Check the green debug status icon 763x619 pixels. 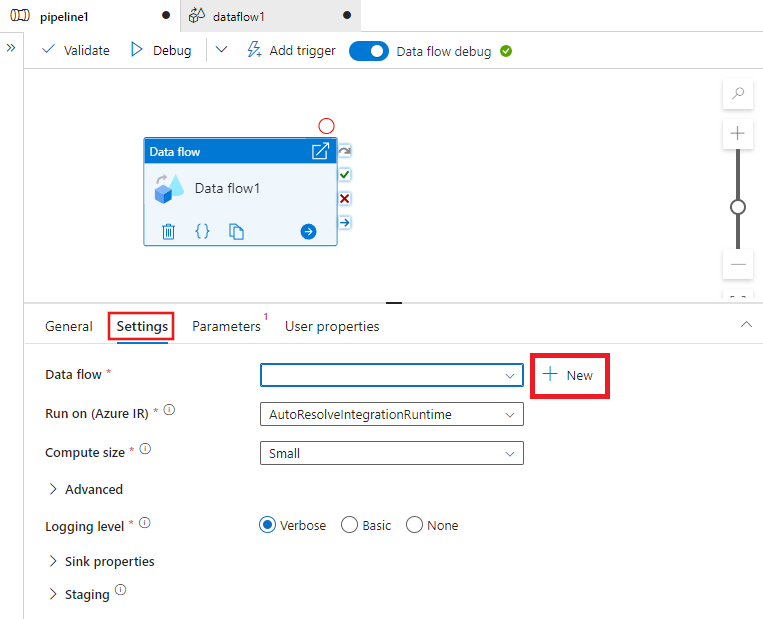pyautogui.click(x=506, y=51)
